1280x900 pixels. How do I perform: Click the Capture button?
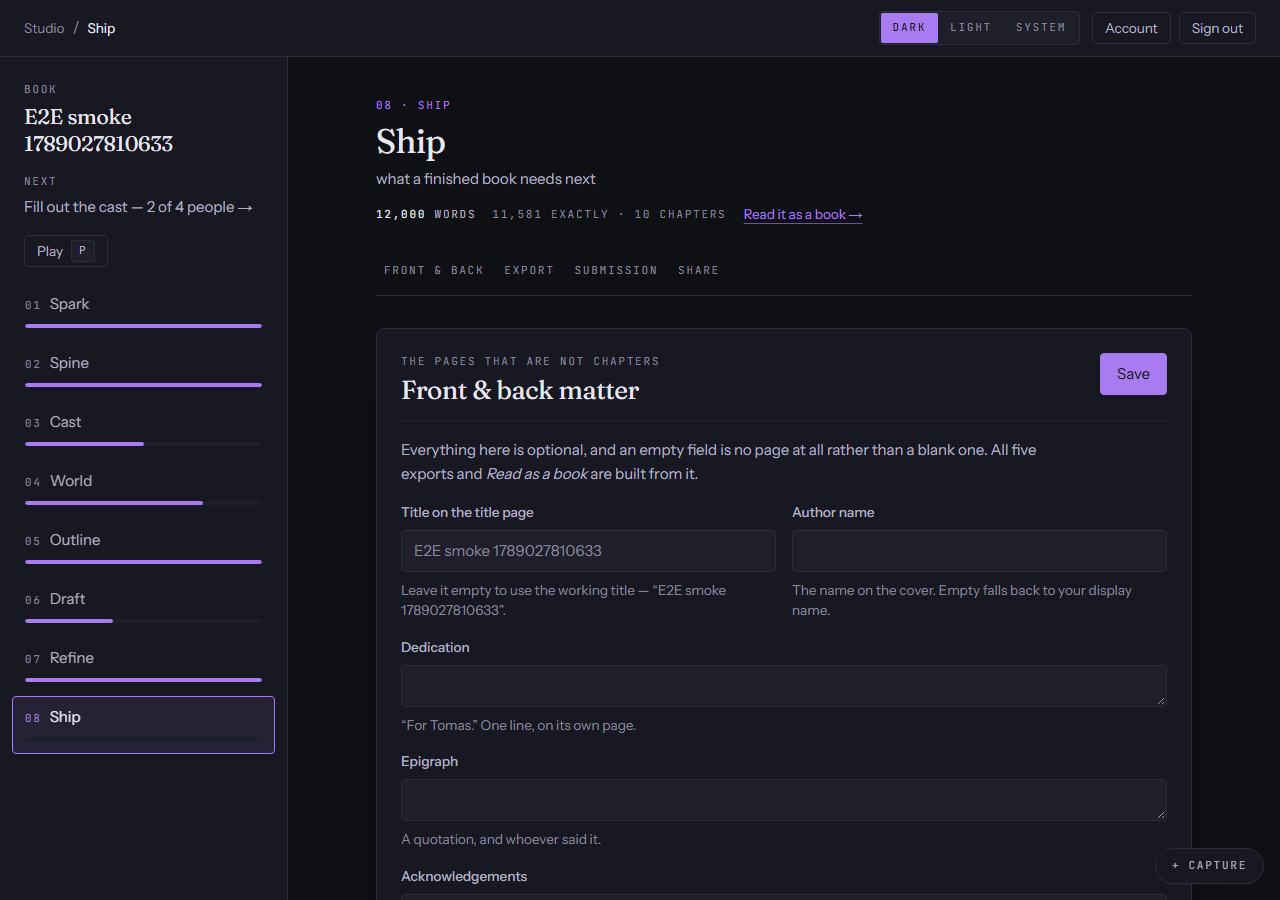[x=1209, y=866]
